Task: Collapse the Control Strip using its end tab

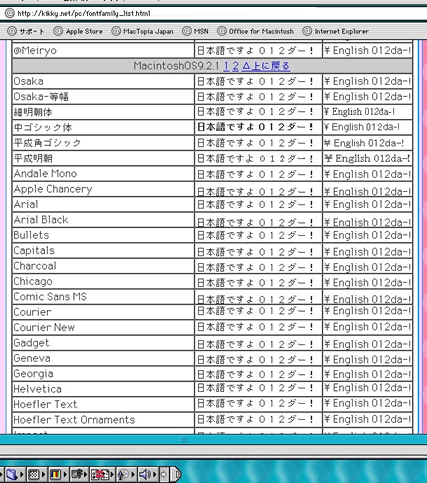Action: tap(176, 474)
